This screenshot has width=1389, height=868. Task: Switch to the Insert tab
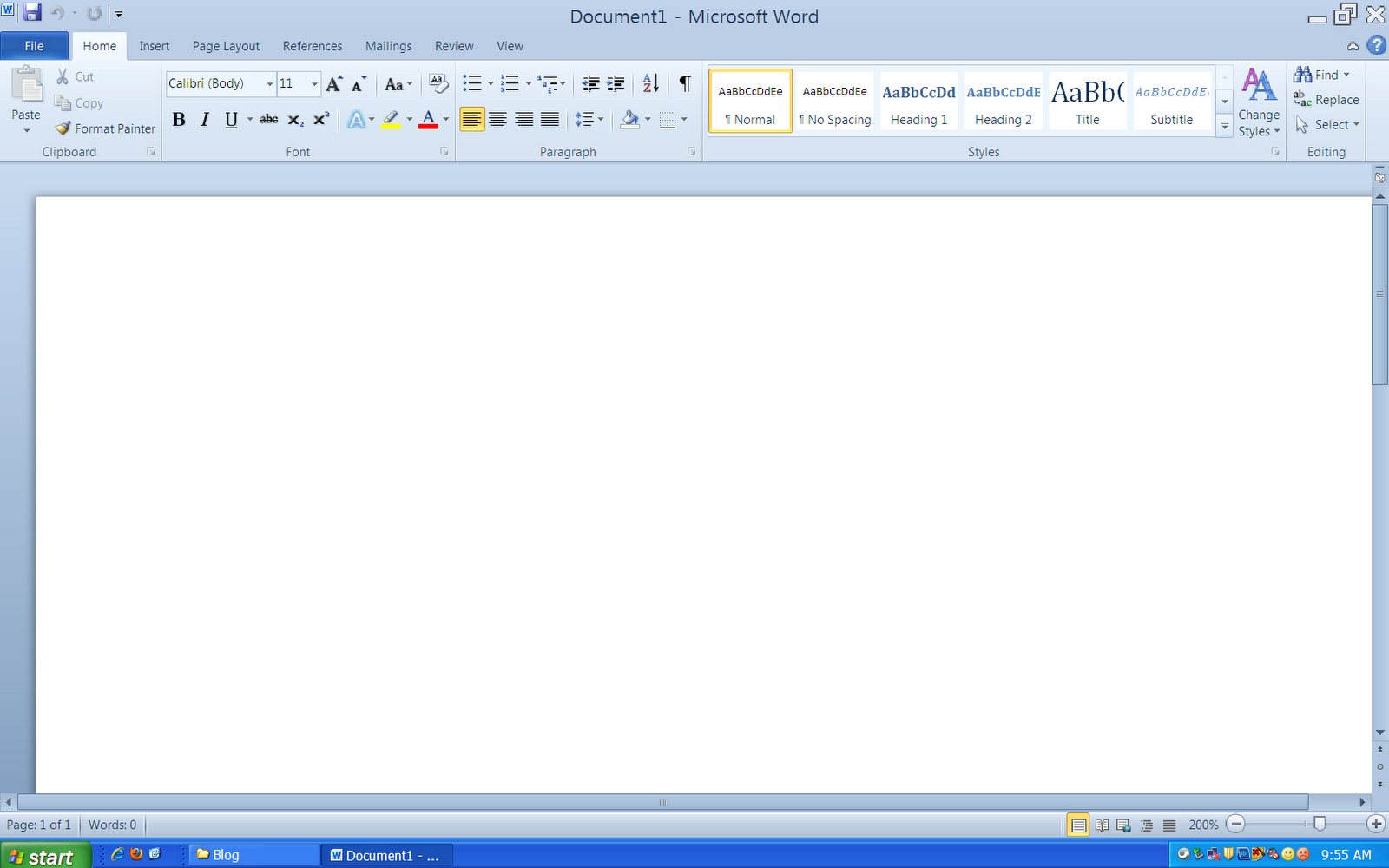coord(155,46)
